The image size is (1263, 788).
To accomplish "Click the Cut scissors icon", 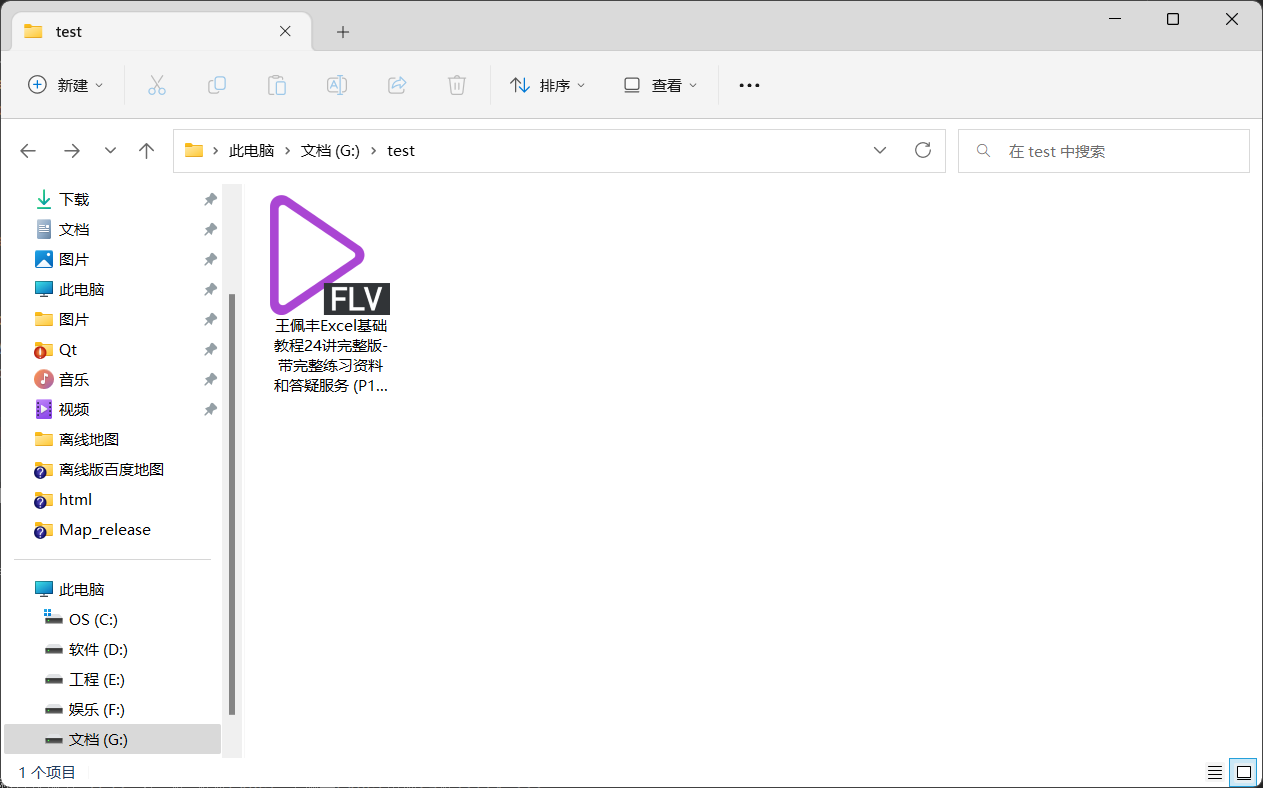I will coord(157,86).
